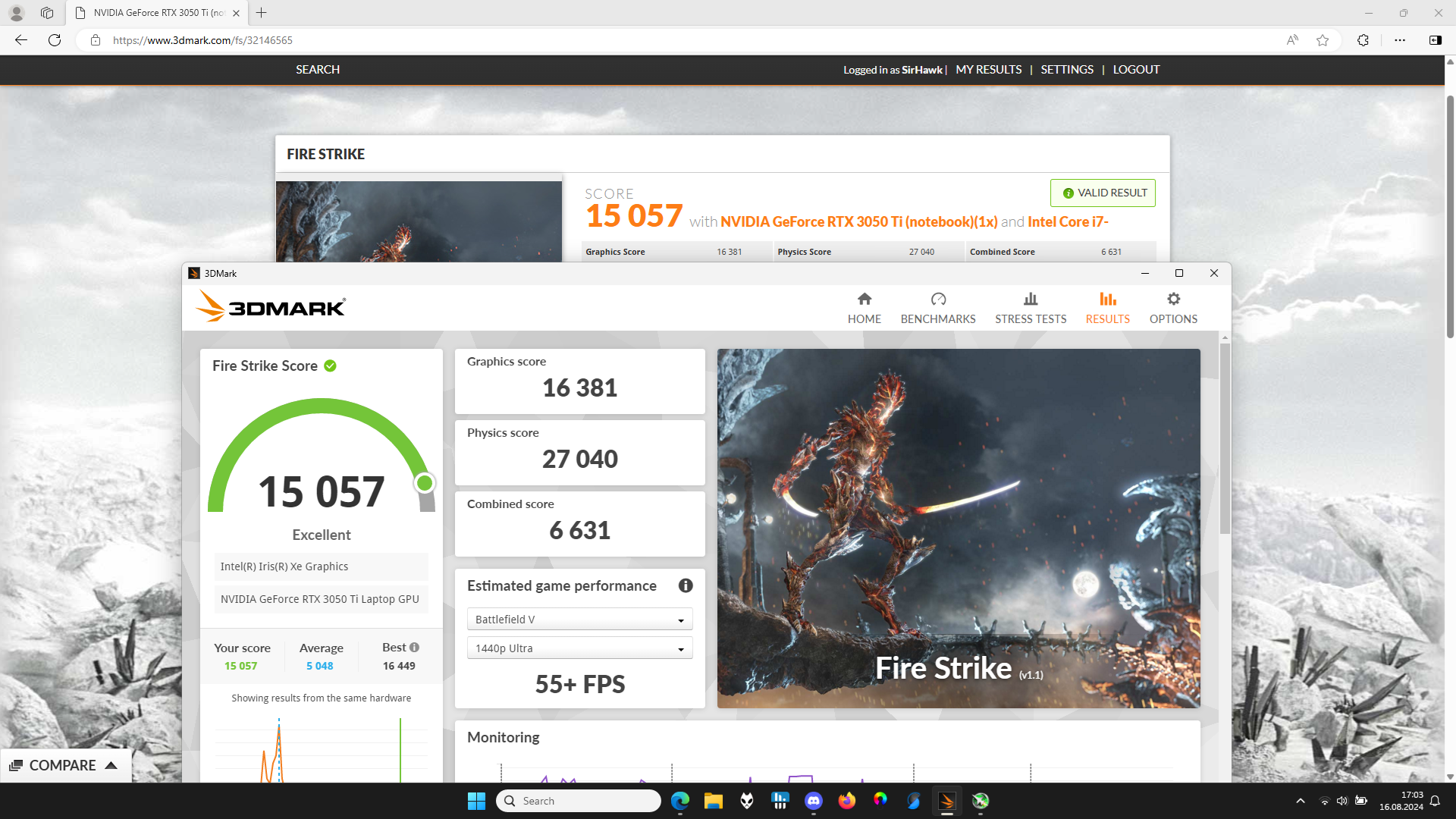Click the green valid-score checkmark icon
Viewport: 1456px width, 819px height.
(x=330, y=366)
